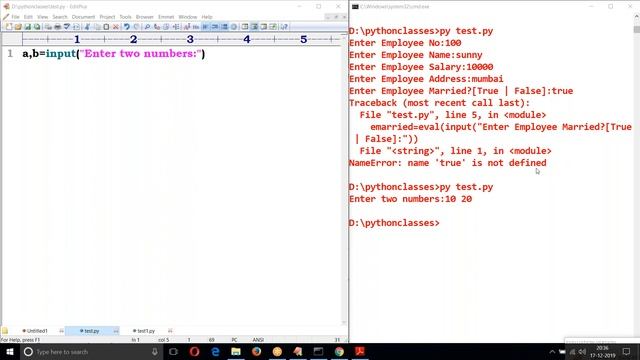Screen dimensions: 640x360
Task: Click the 'Enter two numbers:10 20' output line
Action: [410, 199]
